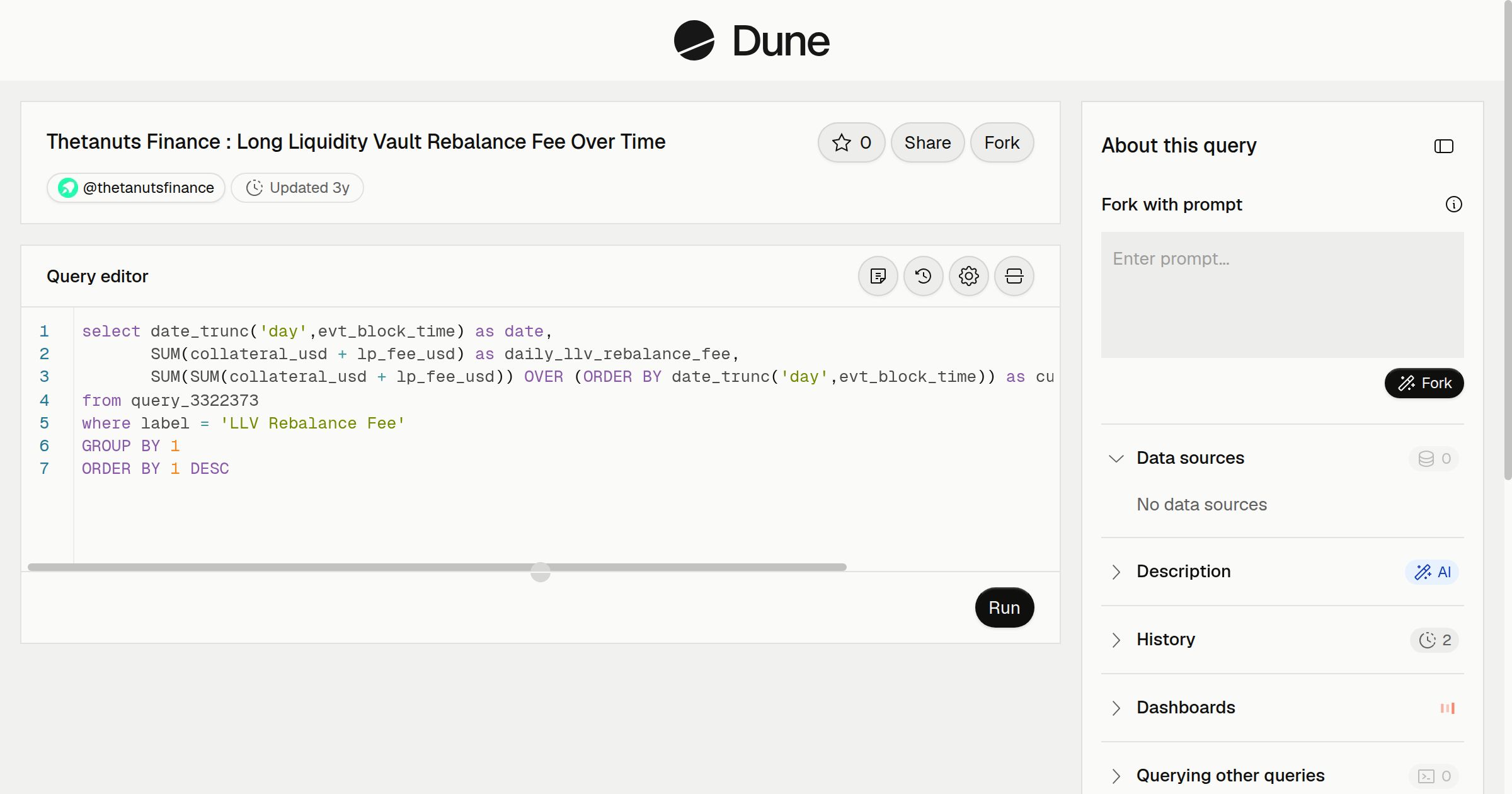Click the query title text

[356, 142]
